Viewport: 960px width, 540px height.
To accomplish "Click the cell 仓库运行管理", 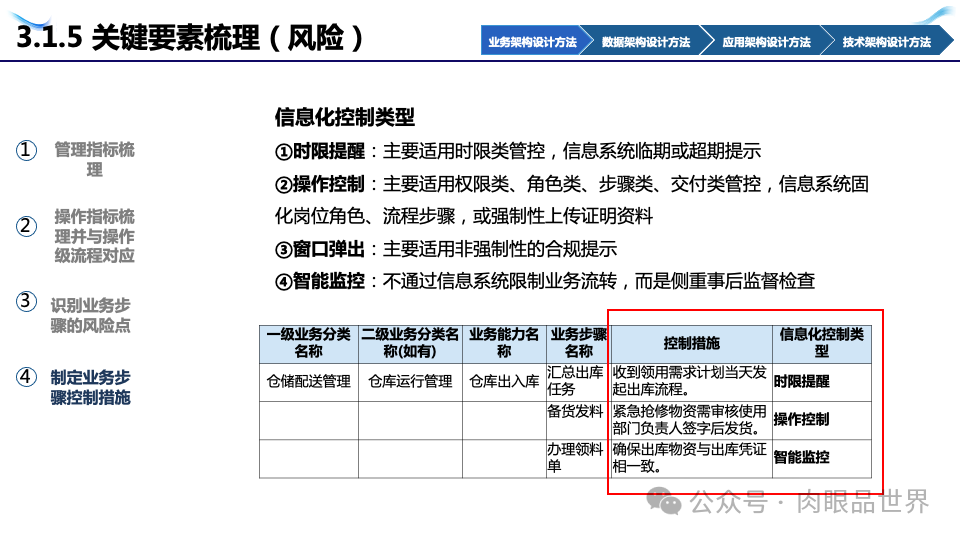I will coord(410,381).
